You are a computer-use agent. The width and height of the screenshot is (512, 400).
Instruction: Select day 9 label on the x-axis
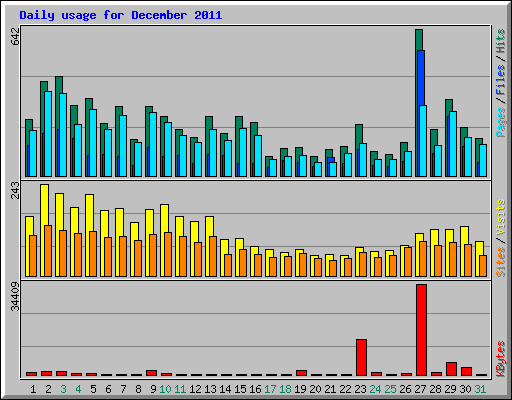point(153,389)
